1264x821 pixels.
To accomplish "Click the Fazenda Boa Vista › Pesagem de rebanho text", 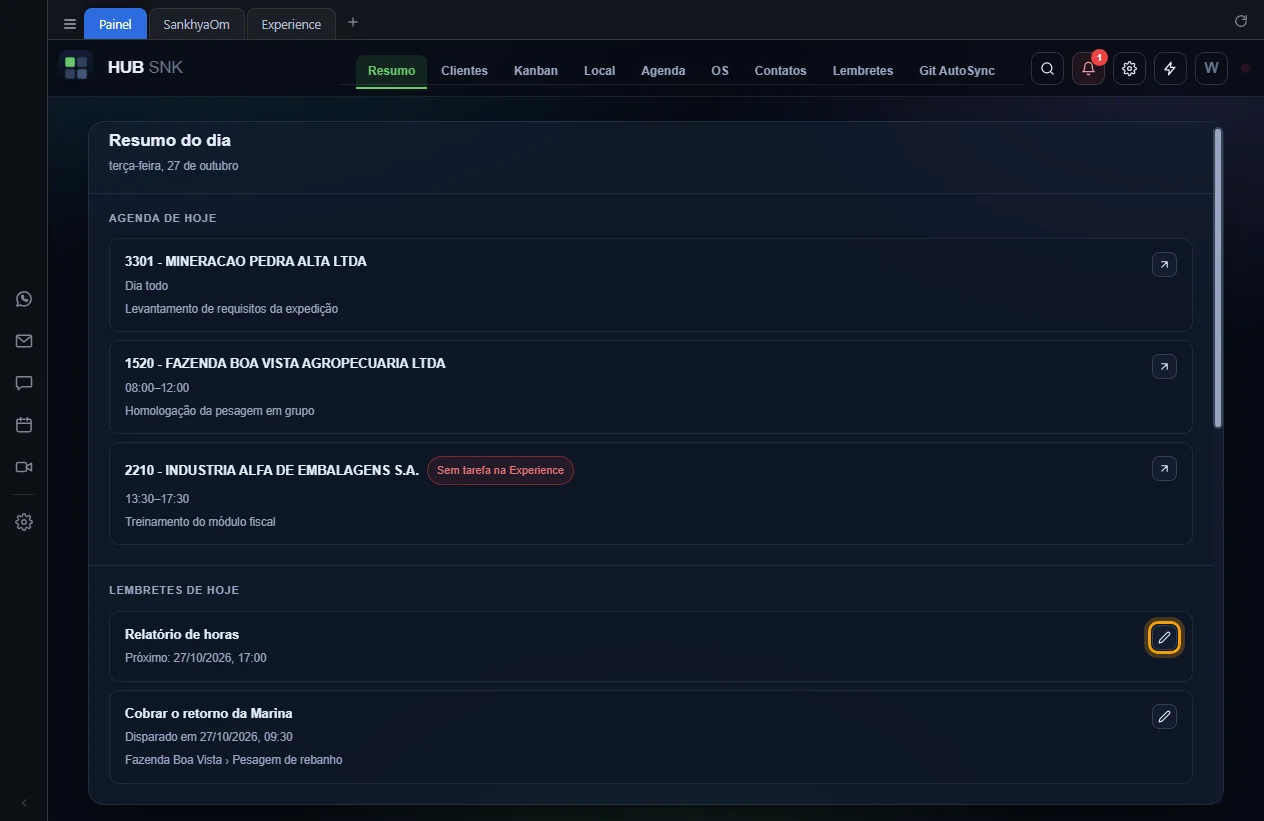I will point(234,760).
